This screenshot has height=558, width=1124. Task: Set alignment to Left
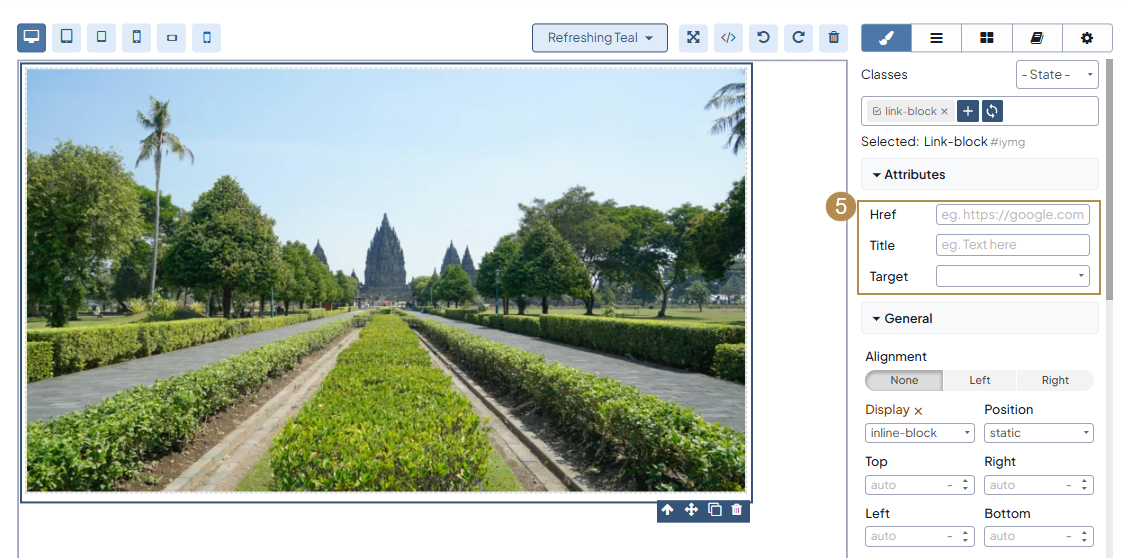click(x=979, y=380)
